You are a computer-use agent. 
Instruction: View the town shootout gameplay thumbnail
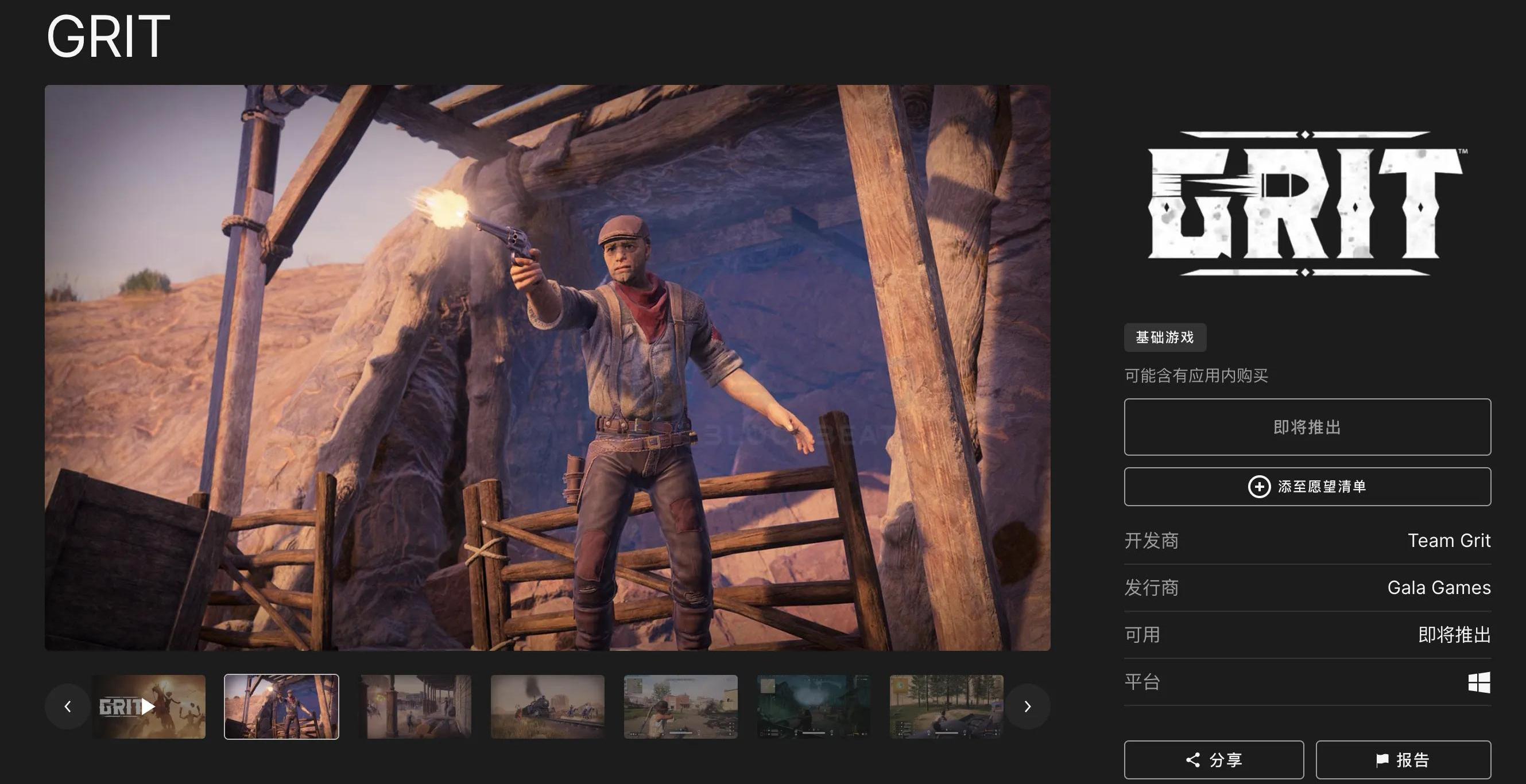pos(681,707)
